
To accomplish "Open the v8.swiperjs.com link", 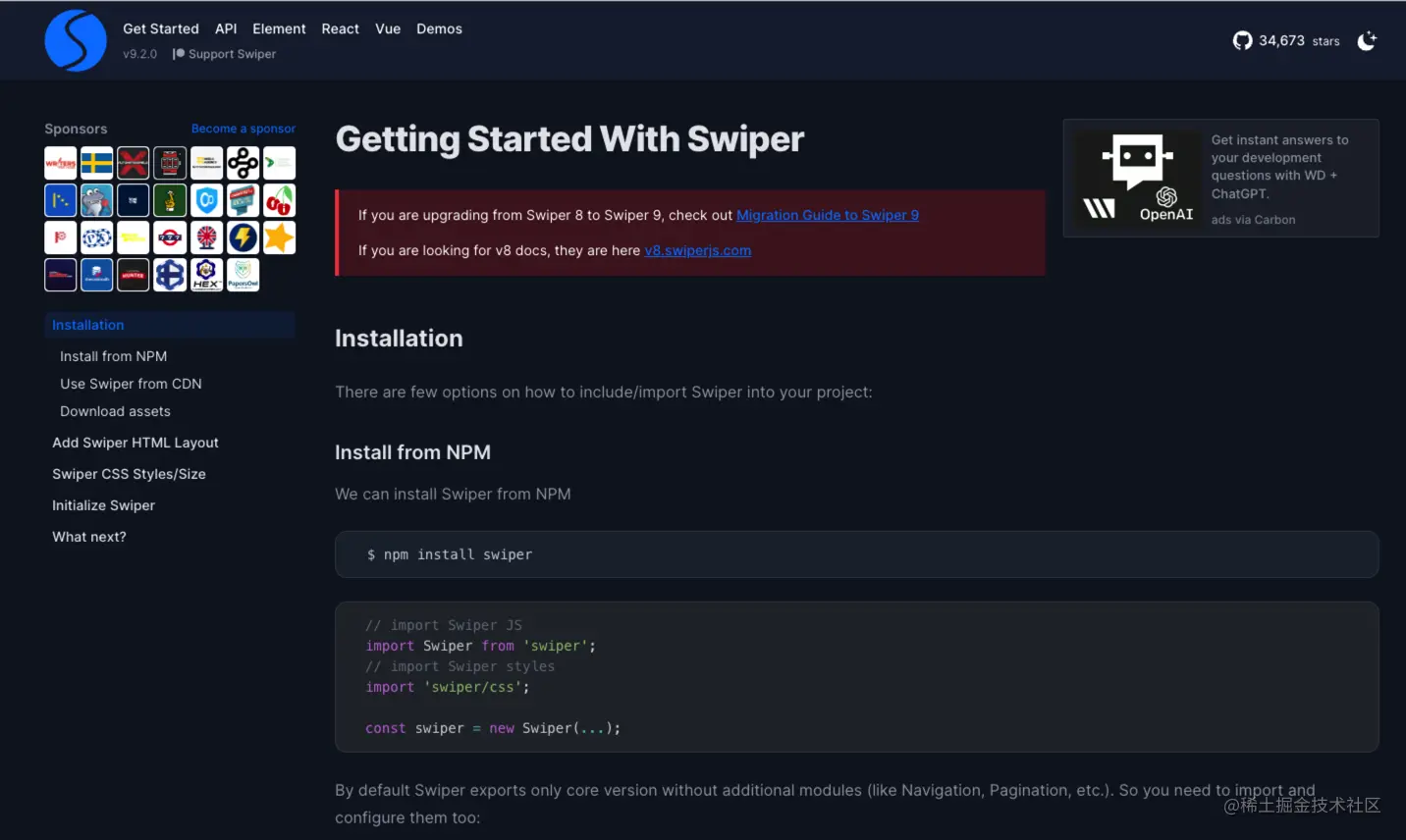I will coord(698,250).
